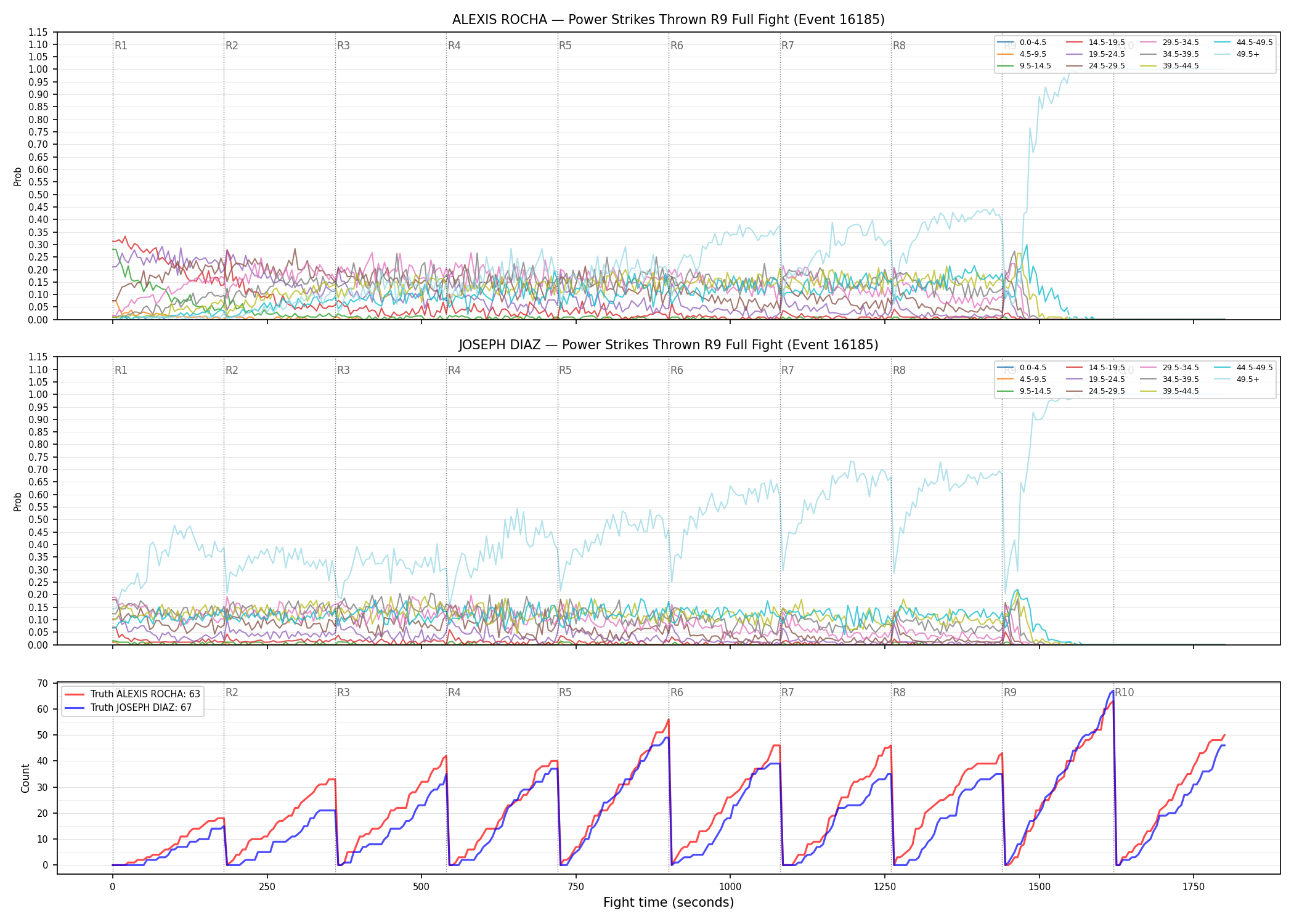Click the R6 round marker in Joseph Diaz chart
The width and height of the screenshot is (1294, 924).
[677, 370]
